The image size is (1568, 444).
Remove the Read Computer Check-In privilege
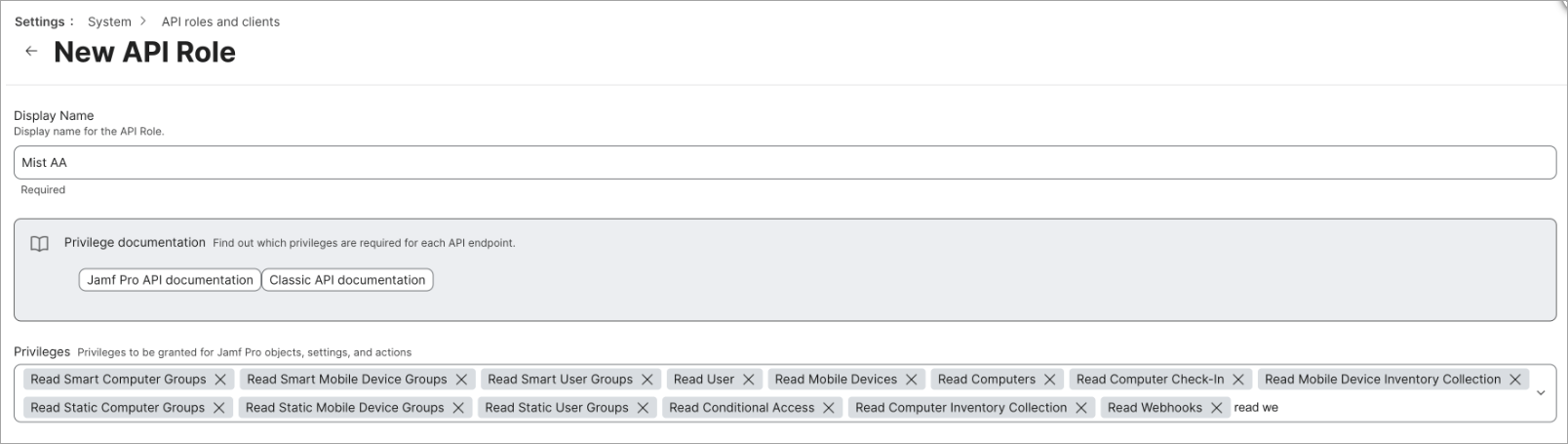1238,380
